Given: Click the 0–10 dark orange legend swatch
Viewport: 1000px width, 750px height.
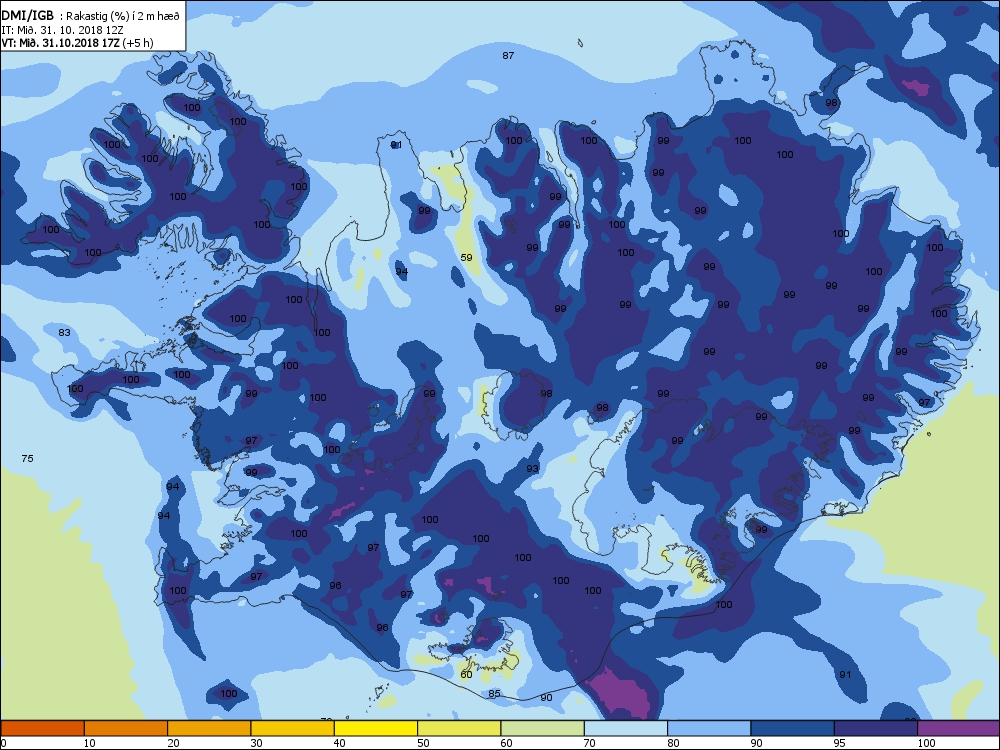Looking at the screenshot, I should point(42,728).
